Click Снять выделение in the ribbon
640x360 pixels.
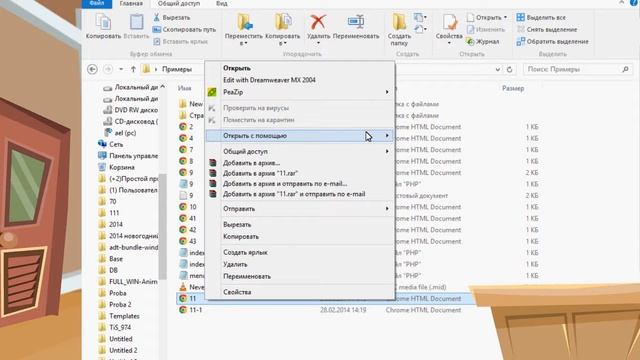point(547,29)
